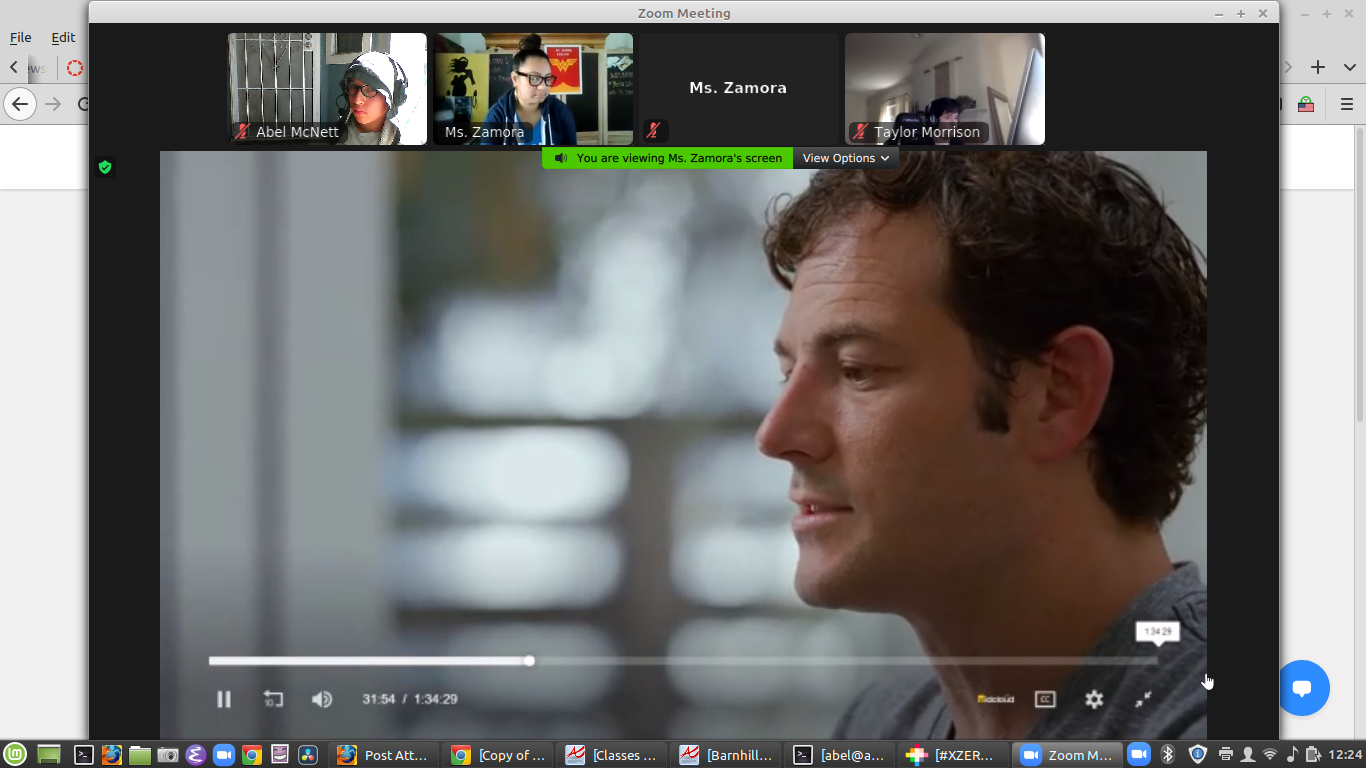Open the File menu in browser window

pos(21,37)
